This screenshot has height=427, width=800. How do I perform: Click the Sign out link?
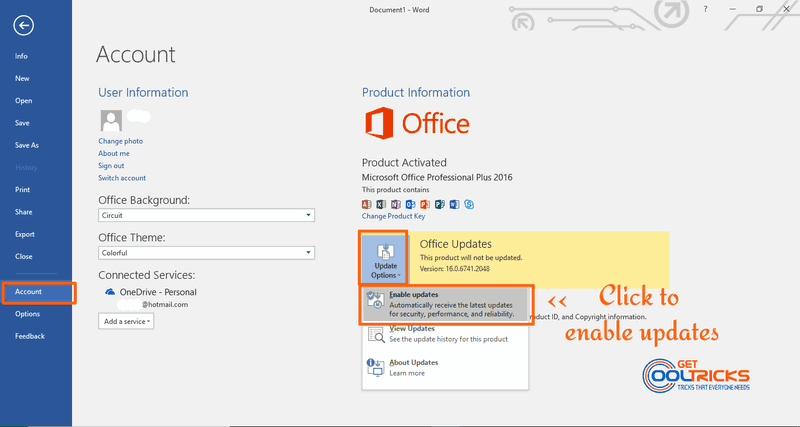(111, 166)
